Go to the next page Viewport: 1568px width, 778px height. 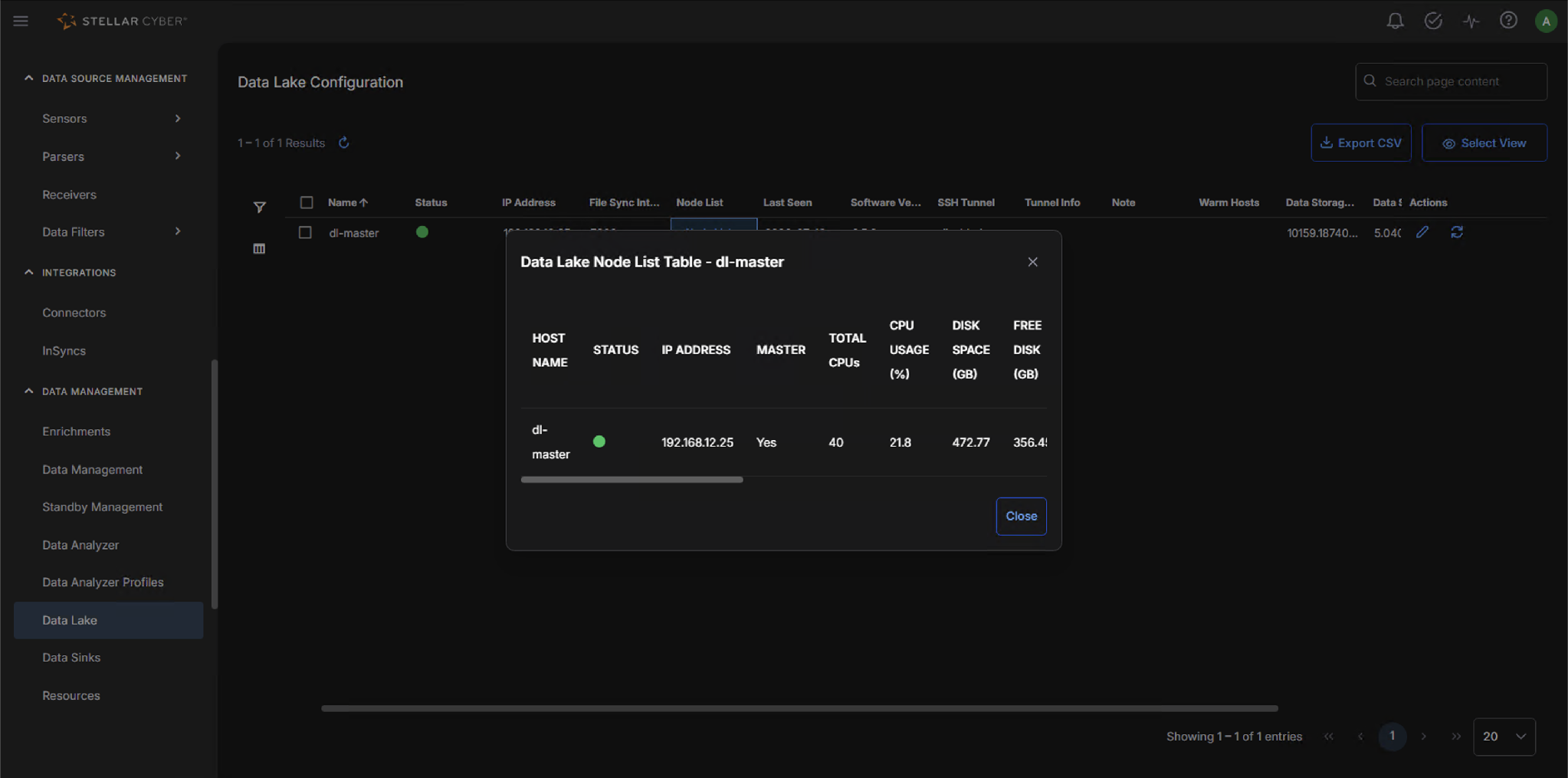point(1424,737)
